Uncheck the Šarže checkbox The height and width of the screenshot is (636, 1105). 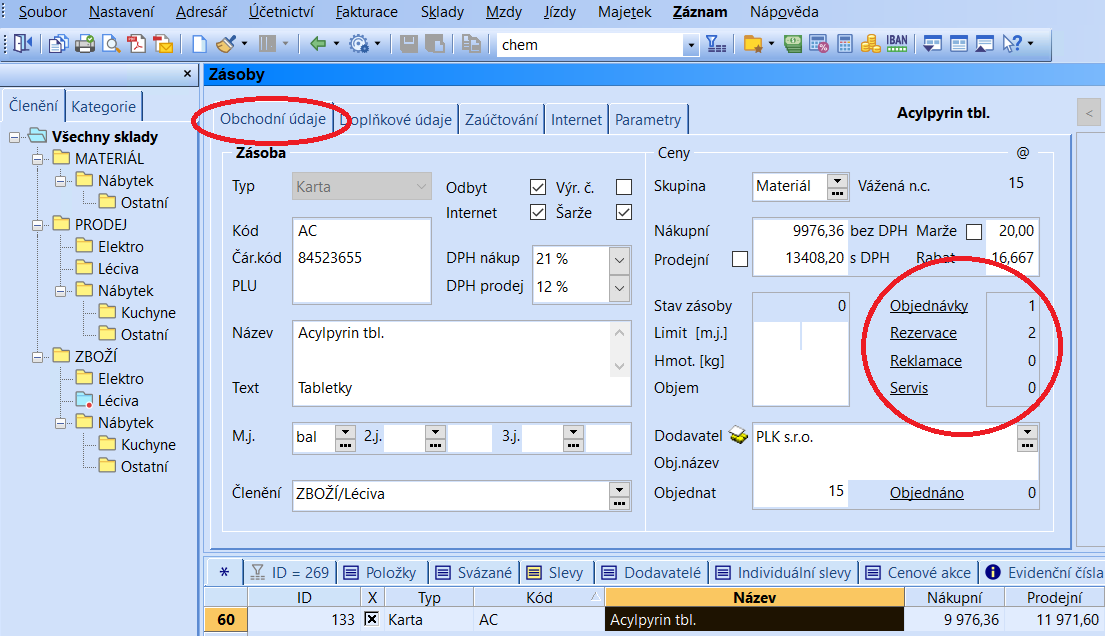click(624, 212)
